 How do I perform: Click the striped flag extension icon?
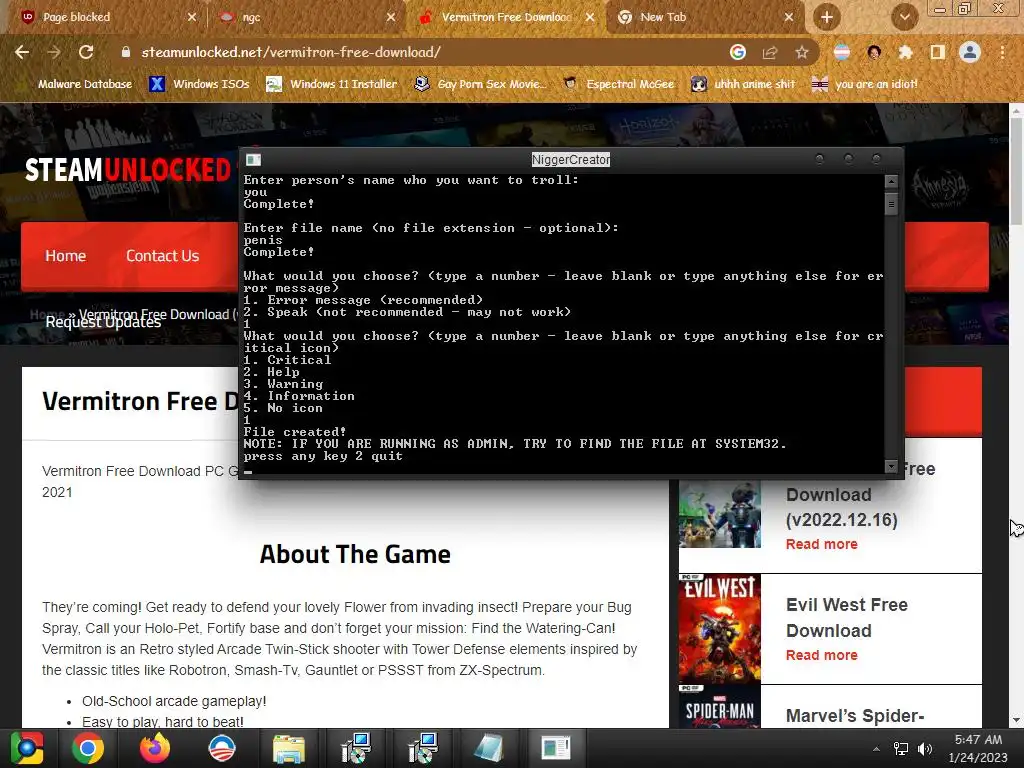(x=842, y=52)
